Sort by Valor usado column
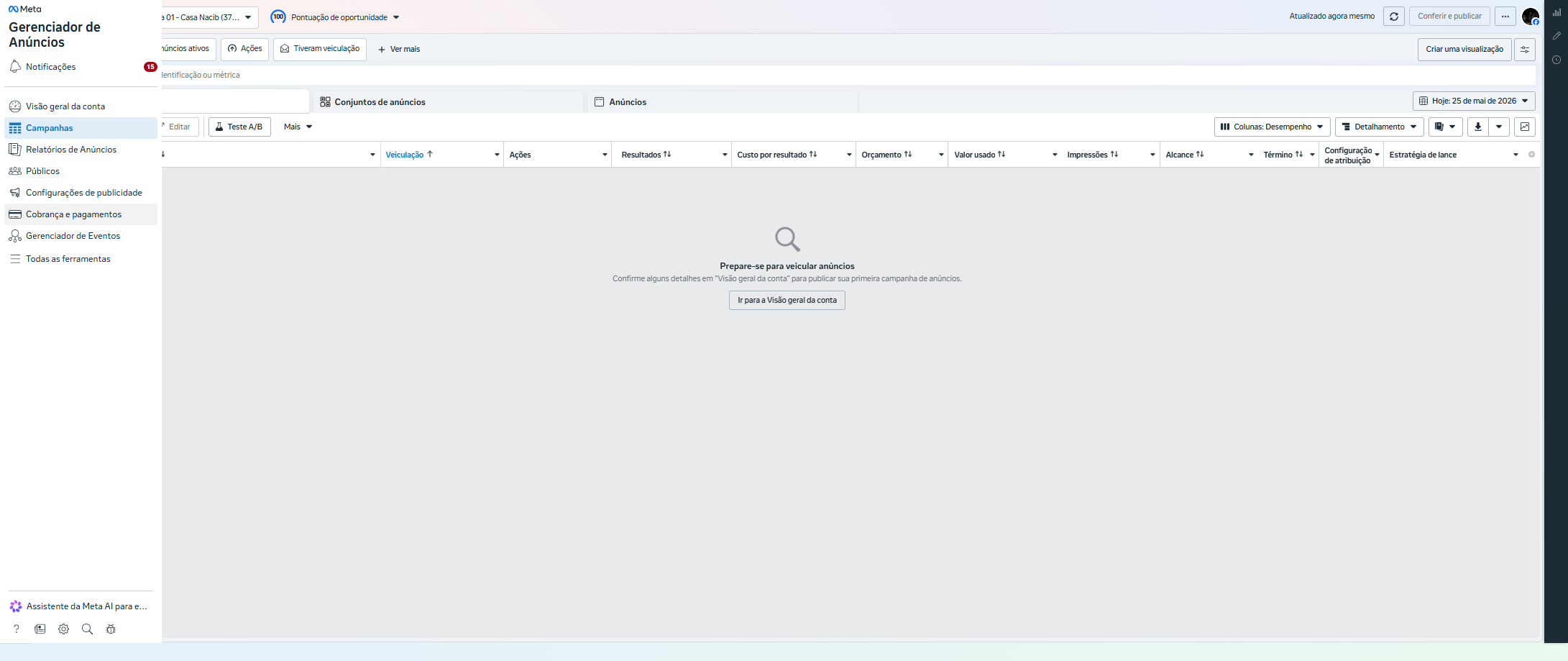Image resolution: width=1568 pixels, height=661 pixels. [980, 155]
